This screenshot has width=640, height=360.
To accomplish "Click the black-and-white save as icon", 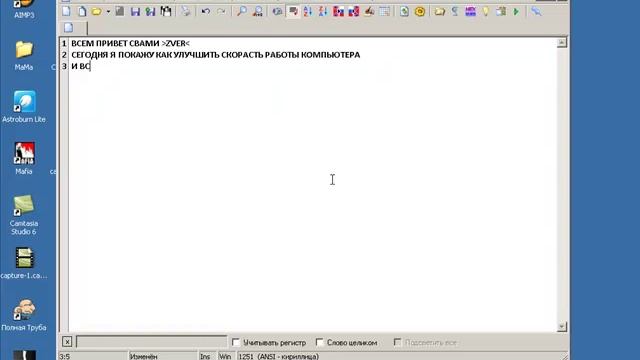I will tap(166, 11).
